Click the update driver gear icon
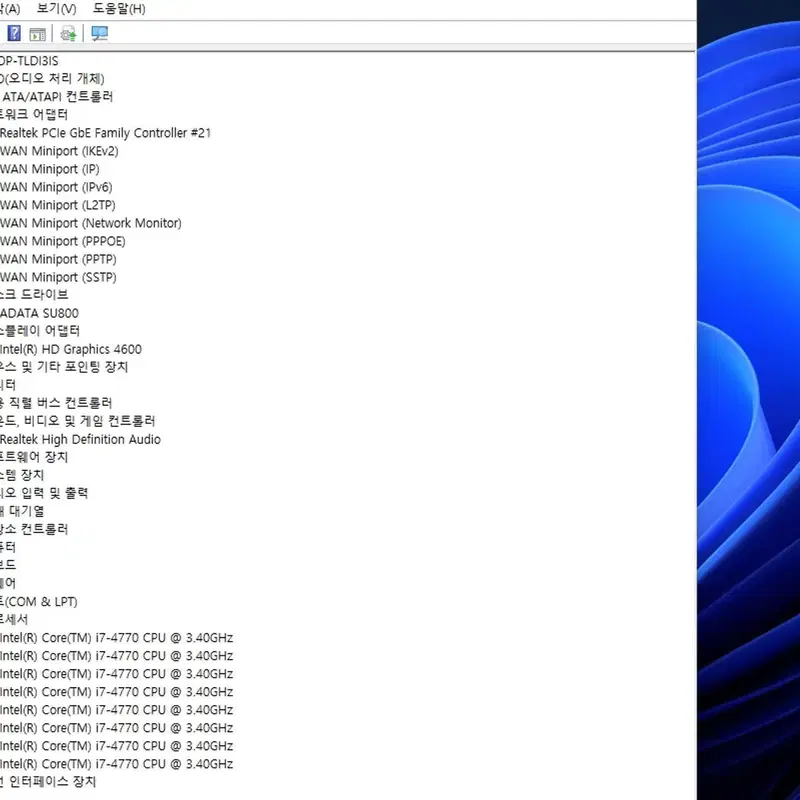The width and height of the screenshot is (800, 800). click(68, 34)
